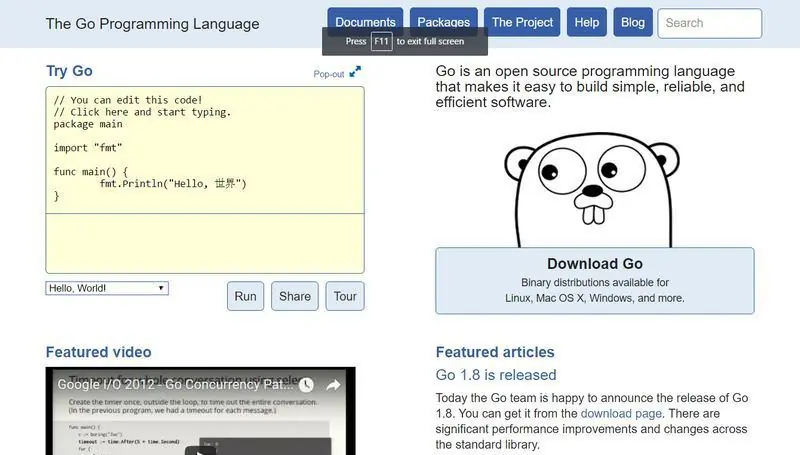This screenshot has height=455, width=800.
Task: Follow the download page link
Action: (621, 414)
